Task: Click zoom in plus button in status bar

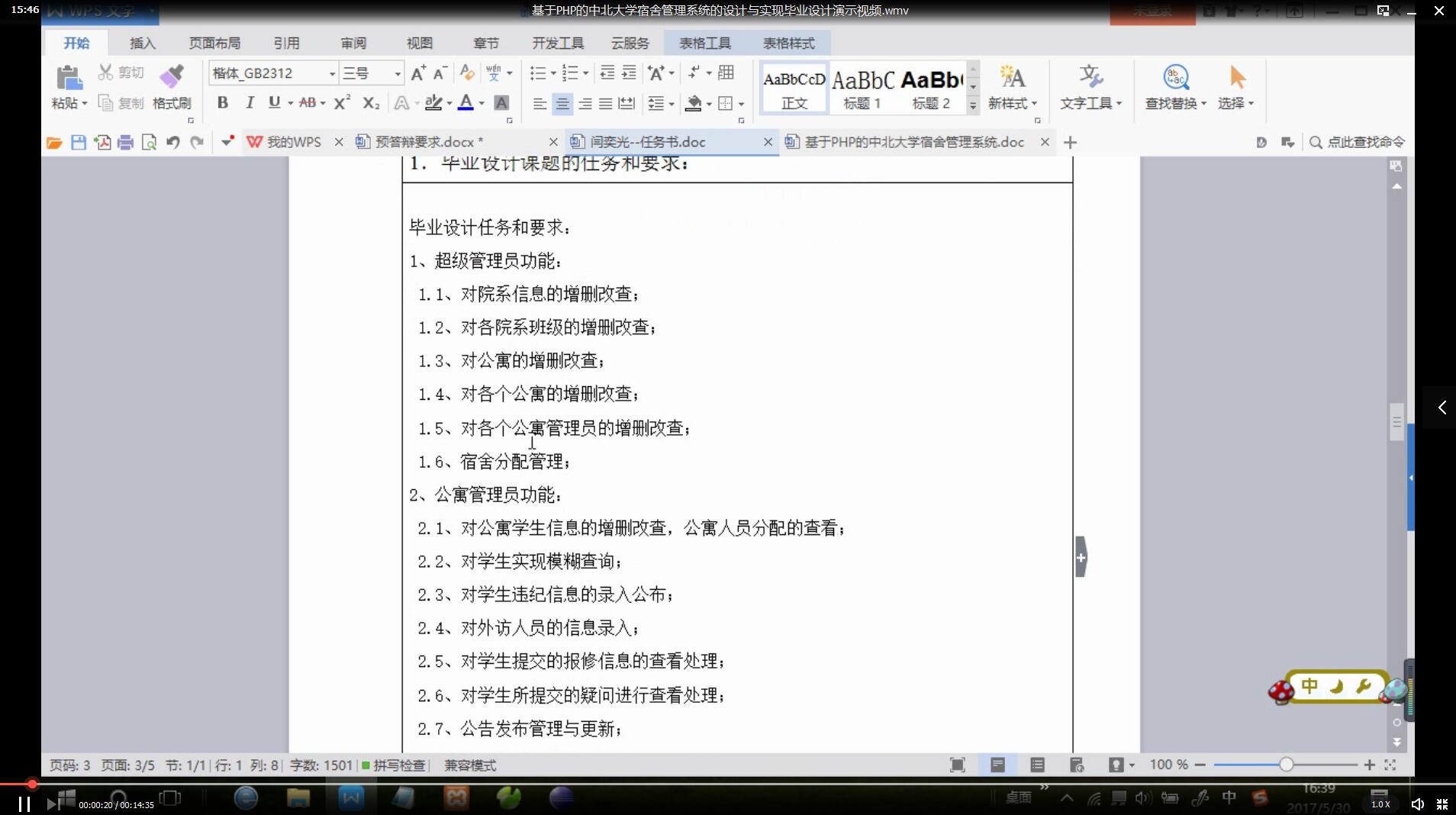Action: [x=1370, y=765]
